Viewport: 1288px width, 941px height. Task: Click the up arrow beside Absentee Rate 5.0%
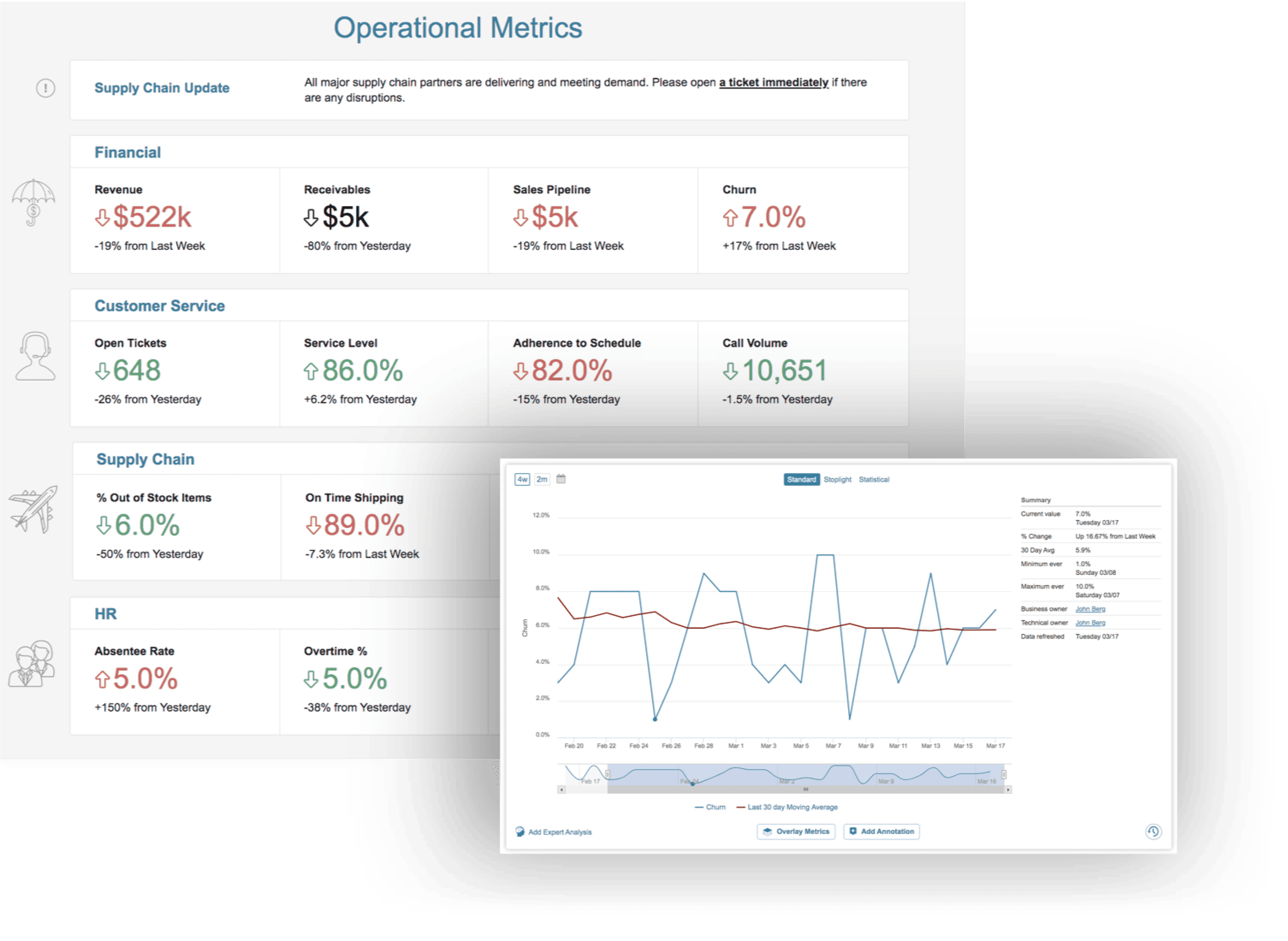(x=102, y=679)
